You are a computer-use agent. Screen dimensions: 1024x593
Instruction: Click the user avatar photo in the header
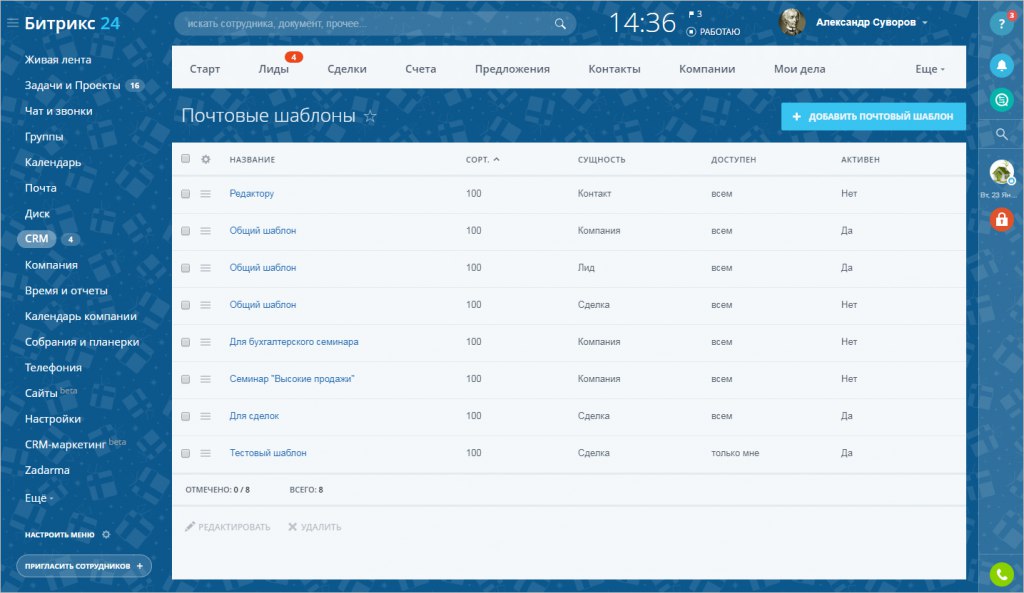coord(792,22)
